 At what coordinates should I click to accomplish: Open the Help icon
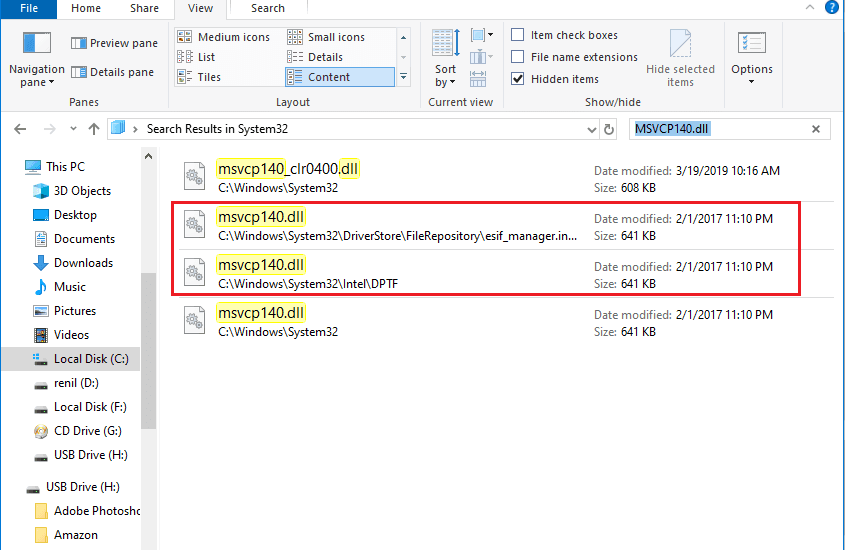pyautogui.click(x=832, y=8)
